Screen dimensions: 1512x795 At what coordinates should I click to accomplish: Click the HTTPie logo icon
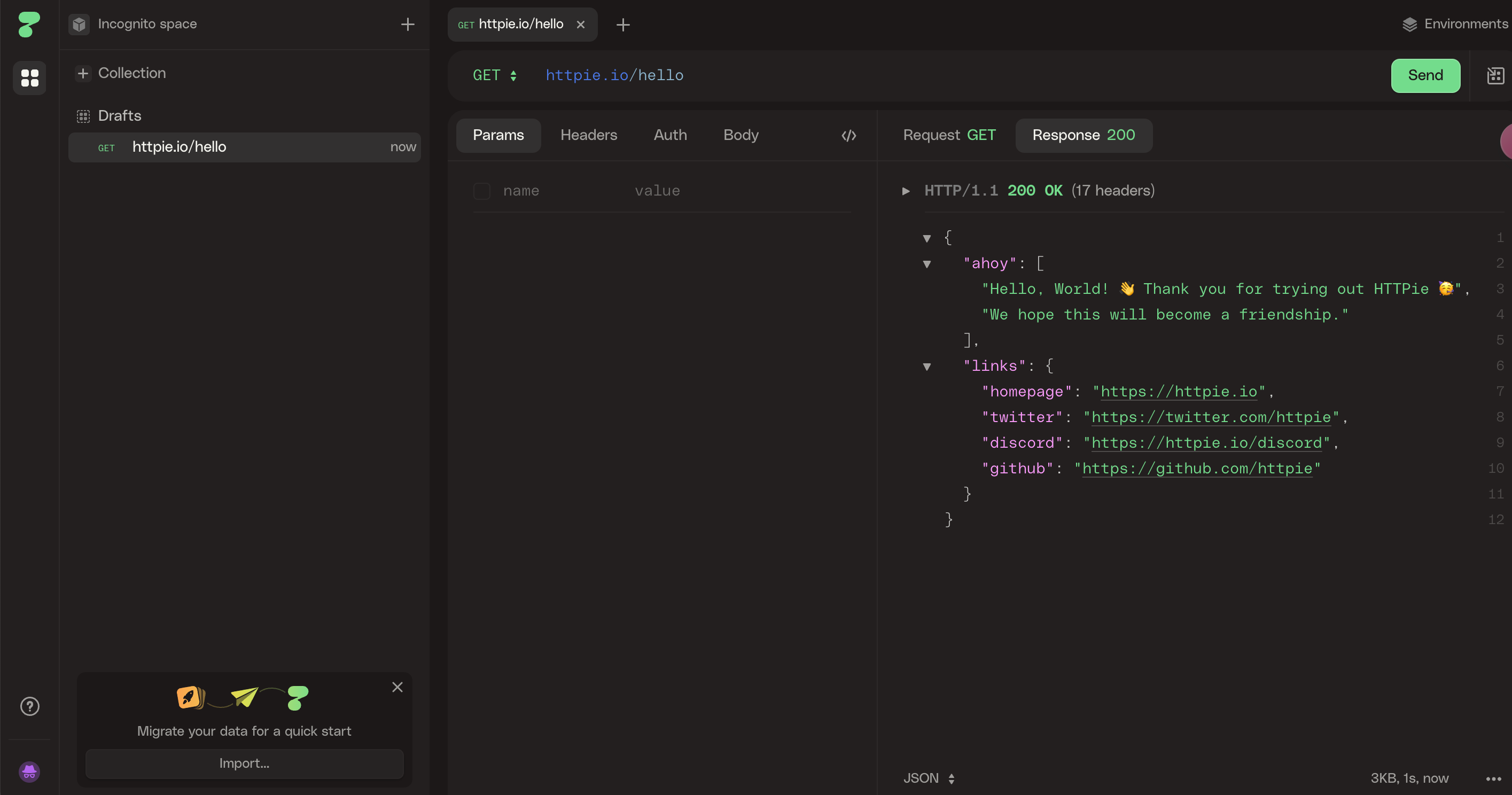coord(29,24)
